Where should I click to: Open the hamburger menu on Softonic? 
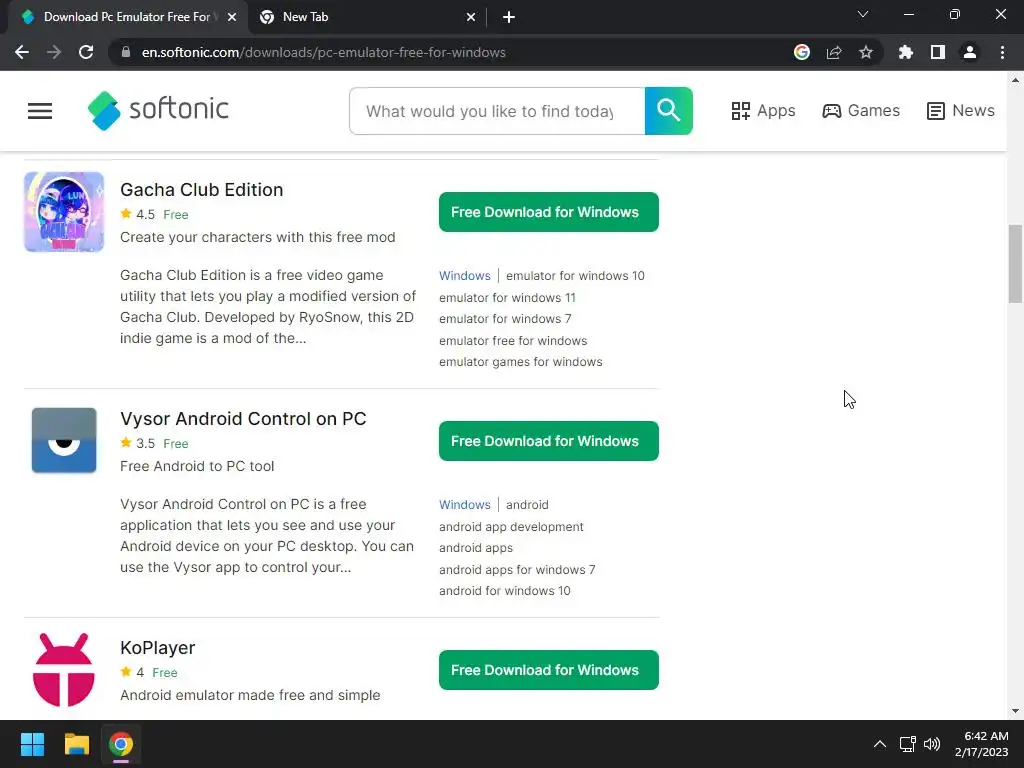point(40,111)
